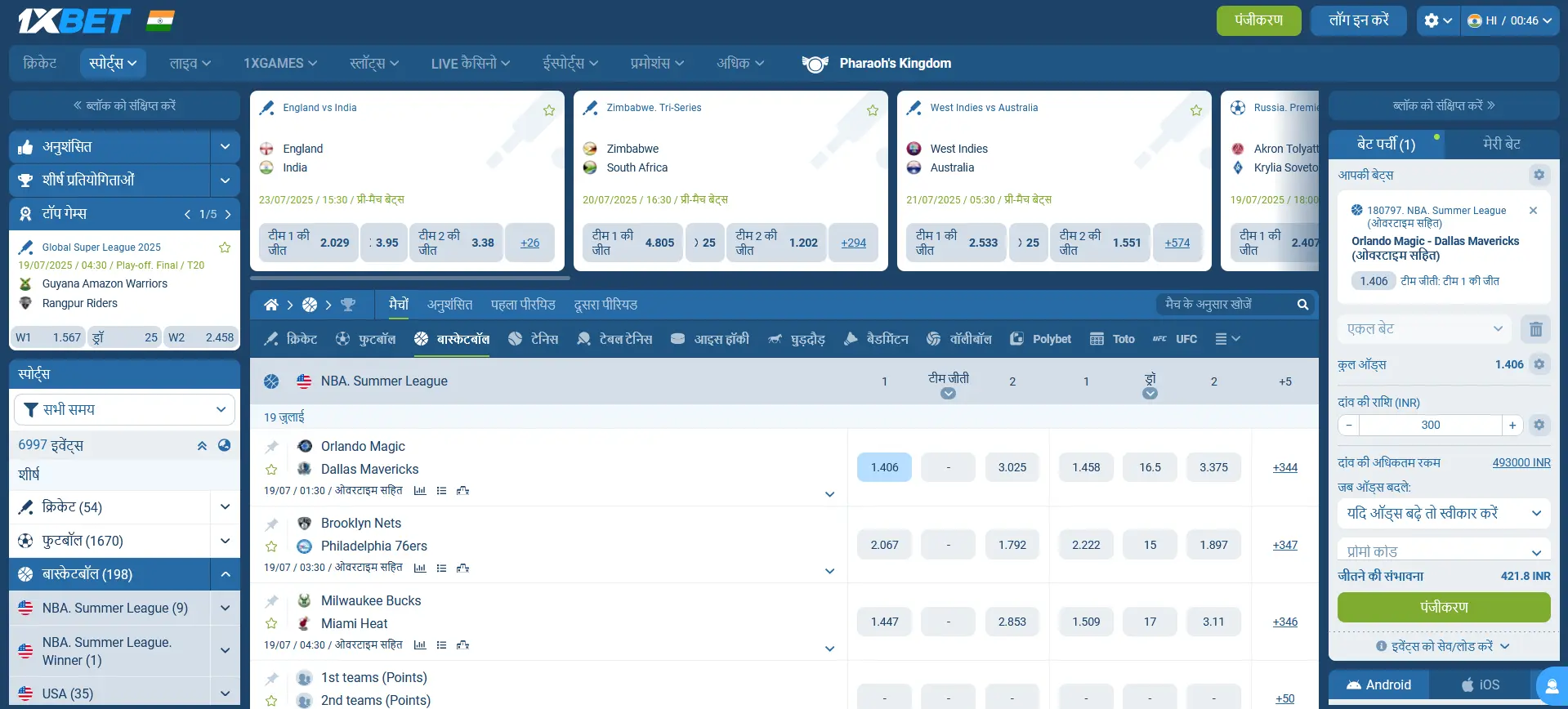Click the green पंजीकरण button in header
Viewport: 1568px width, 709px height.
[1258, 20]
